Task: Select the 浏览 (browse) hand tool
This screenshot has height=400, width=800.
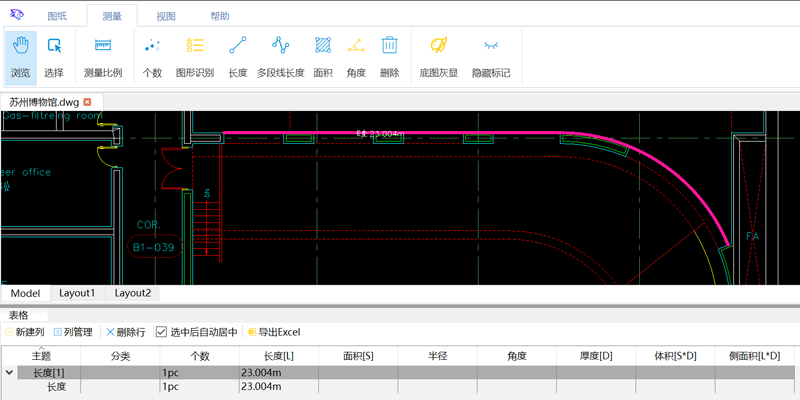Action: pos(20,56)
